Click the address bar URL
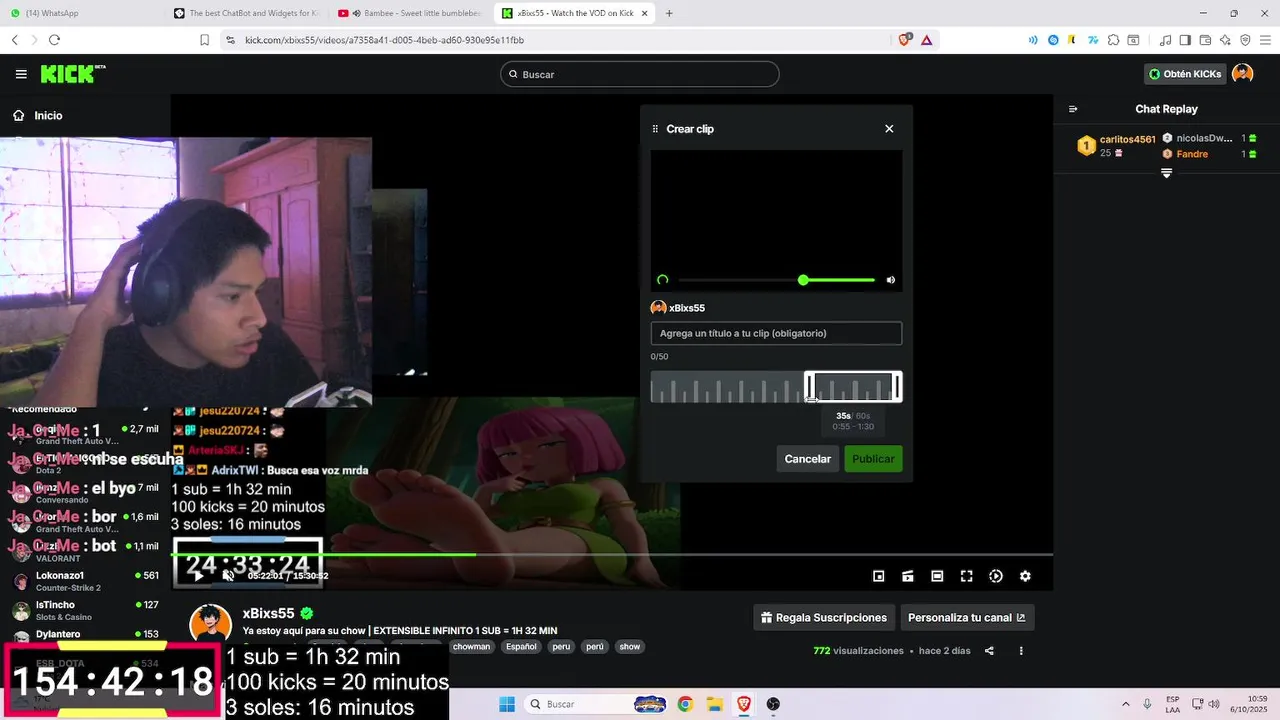 385,40
